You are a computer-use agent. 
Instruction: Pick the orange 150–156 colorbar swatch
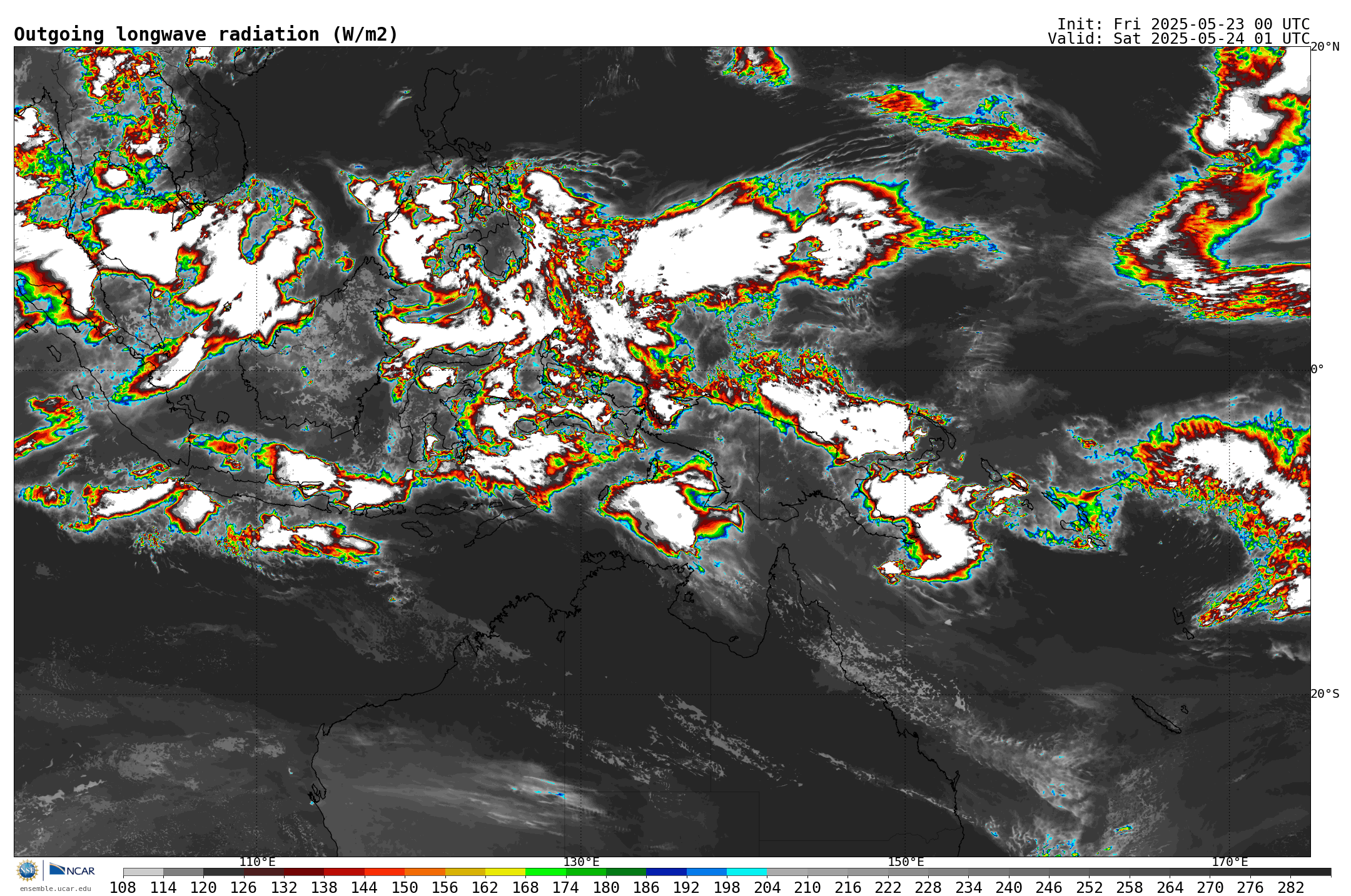tap(425, 872)
